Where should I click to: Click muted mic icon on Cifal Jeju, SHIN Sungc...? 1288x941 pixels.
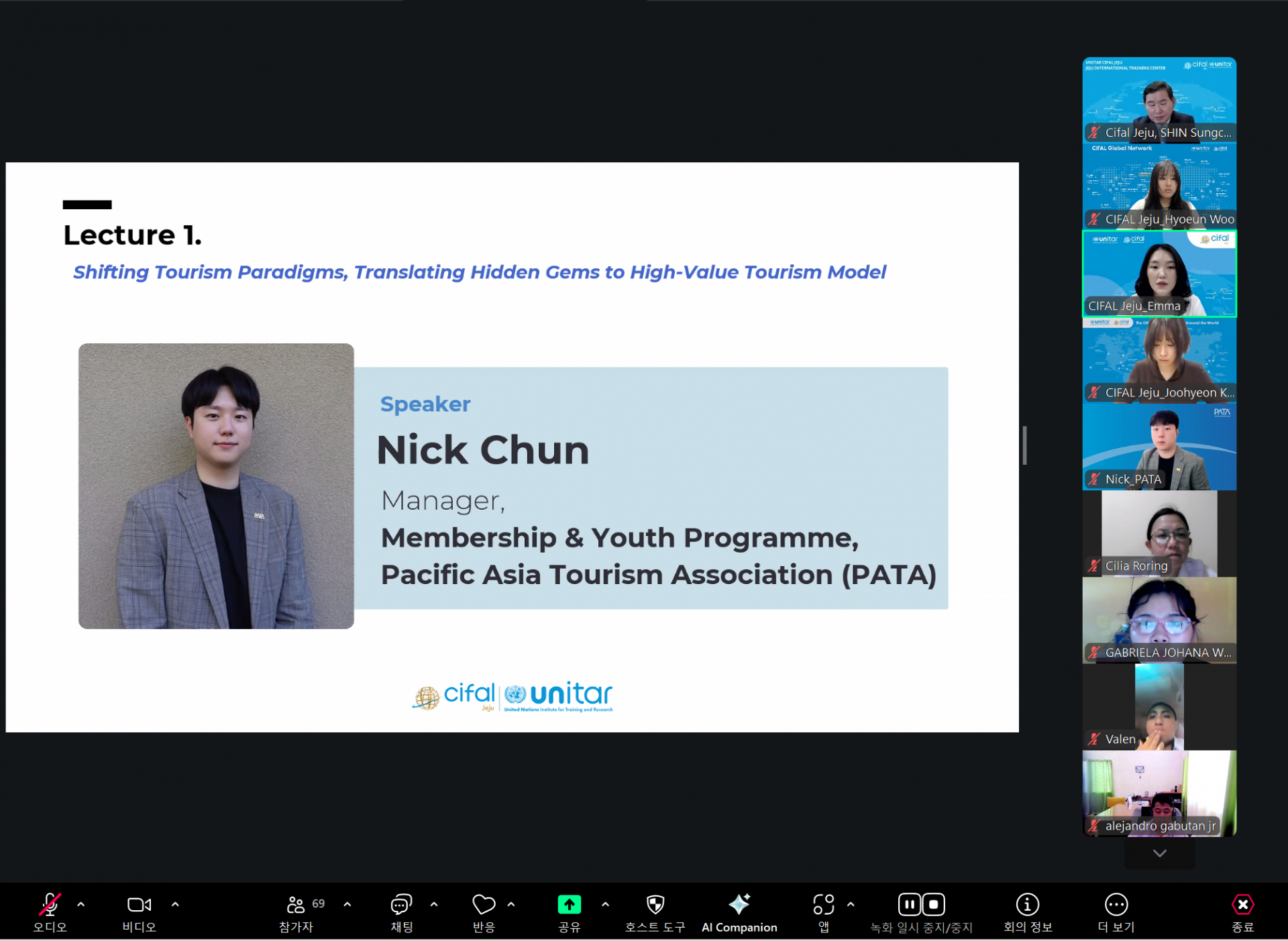click(x=1094, y=132)
